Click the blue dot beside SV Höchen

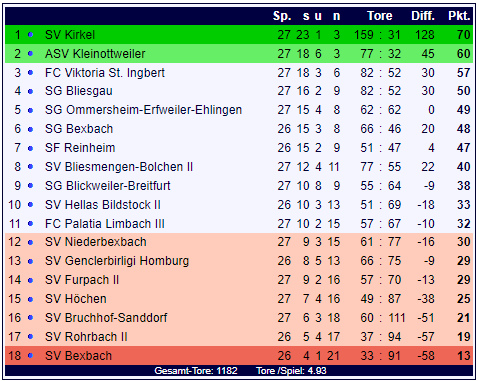pyautogui.click(x=30, y=299)
